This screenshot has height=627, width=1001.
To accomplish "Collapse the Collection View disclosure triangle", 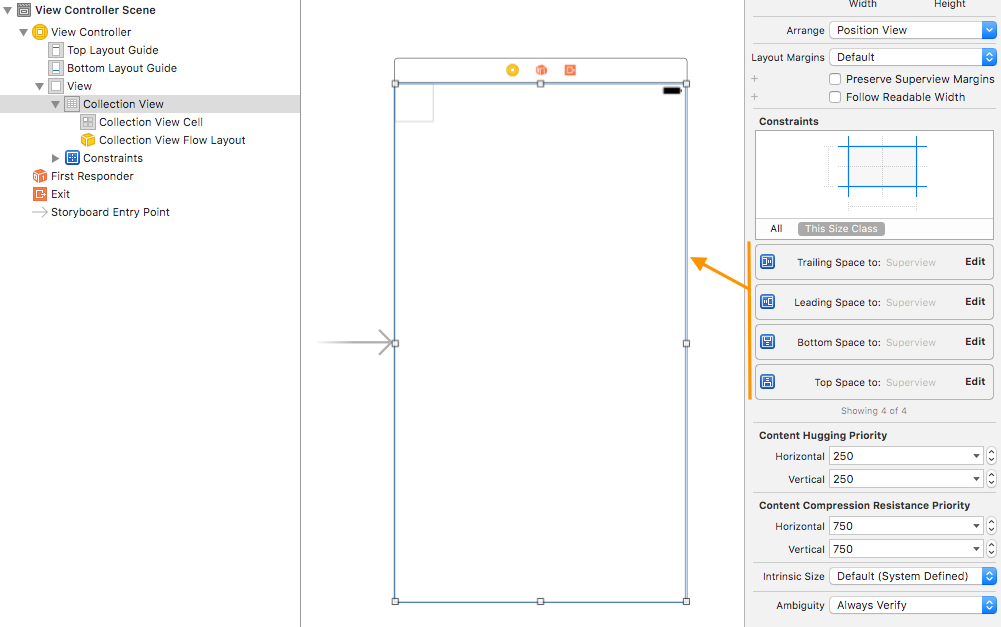I will pyautogui.click(x=56, y=104).
